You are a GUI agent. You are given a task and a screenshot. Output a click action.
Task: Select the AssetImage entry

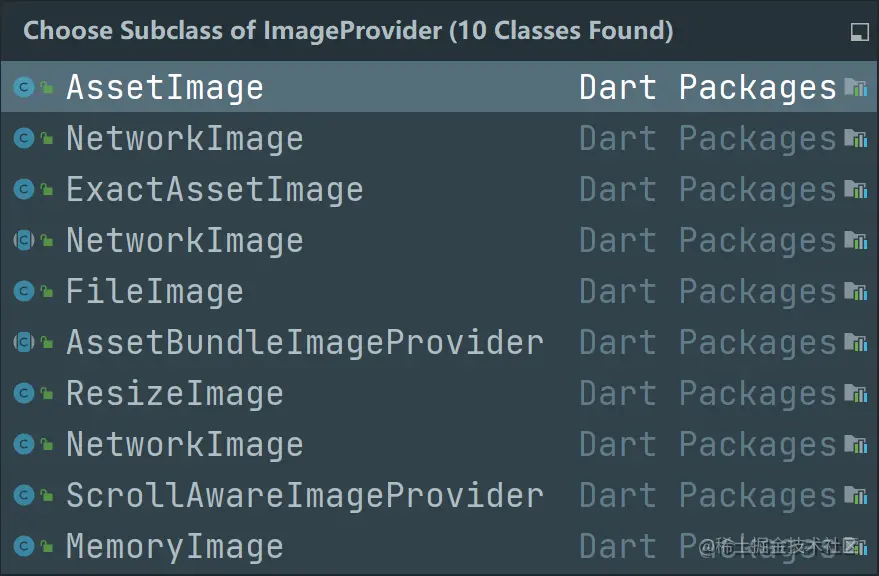[x=164, y=87]
